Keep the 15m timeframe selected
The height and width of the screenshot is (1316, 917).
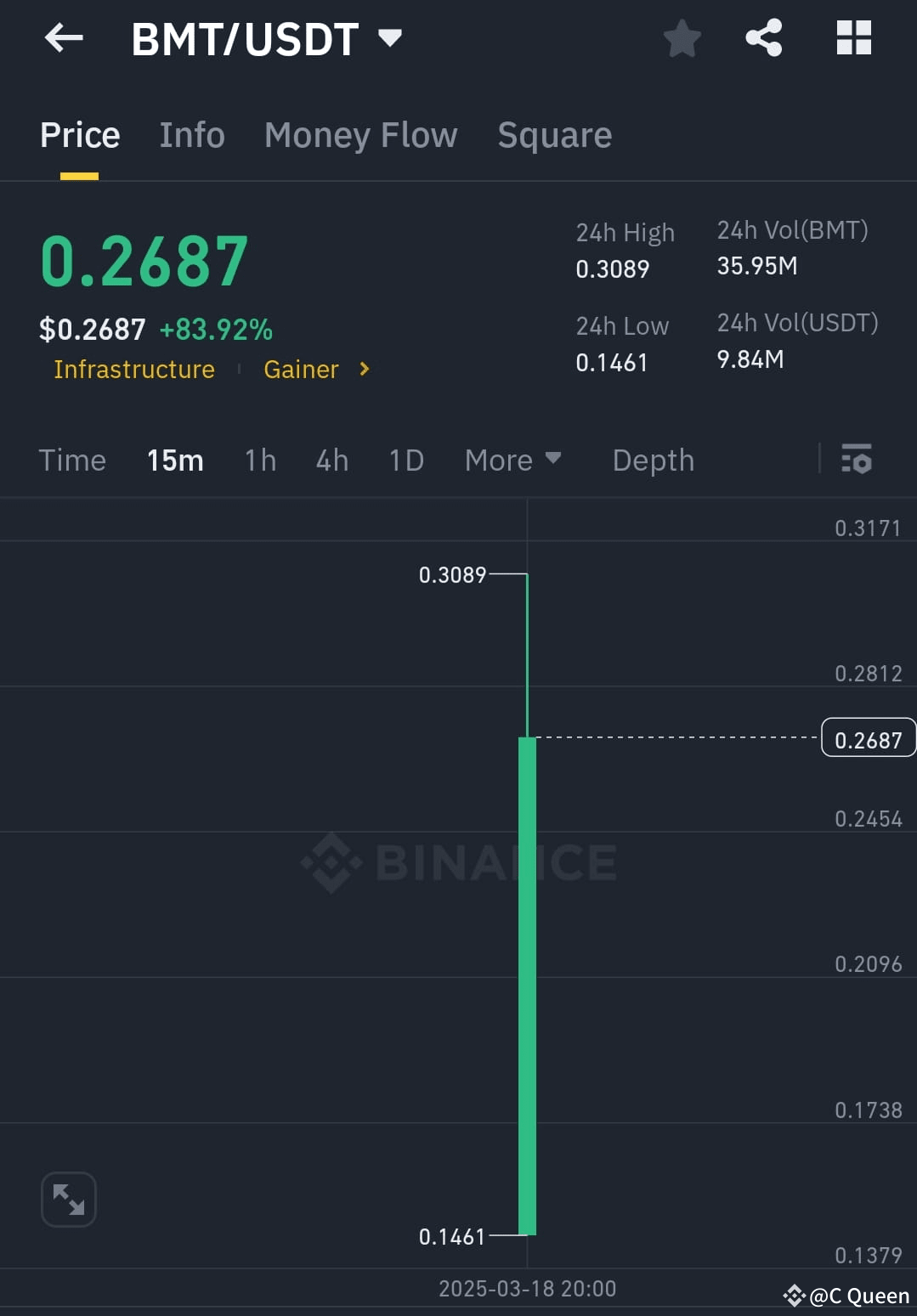175,460
